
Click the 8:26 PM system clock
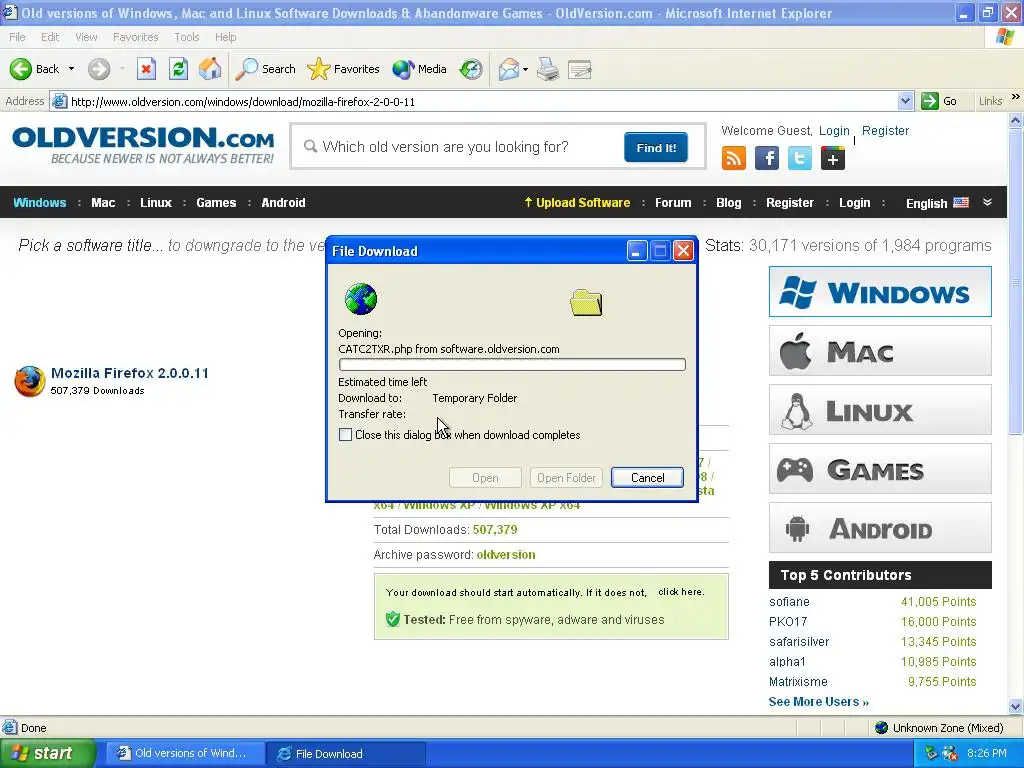(986, 753)
